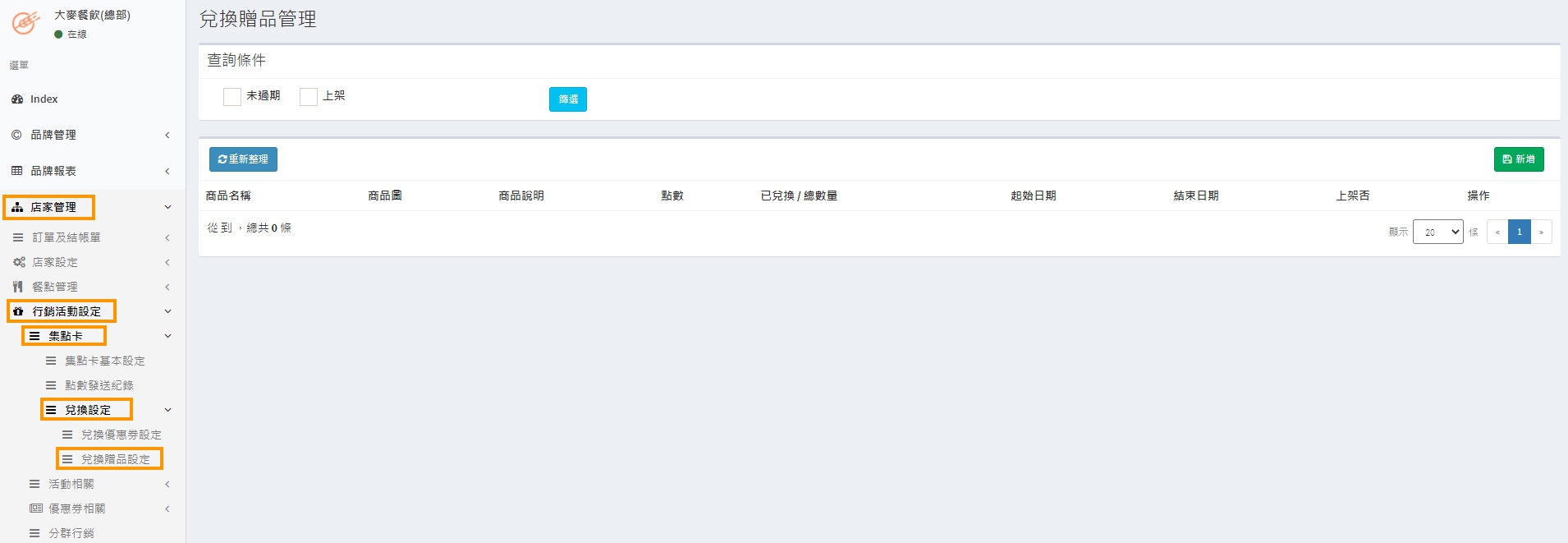Go to 集點卡基本設定 in the sidebar
The width and height of the screenshot is (1568, 543).
(104, 361)
